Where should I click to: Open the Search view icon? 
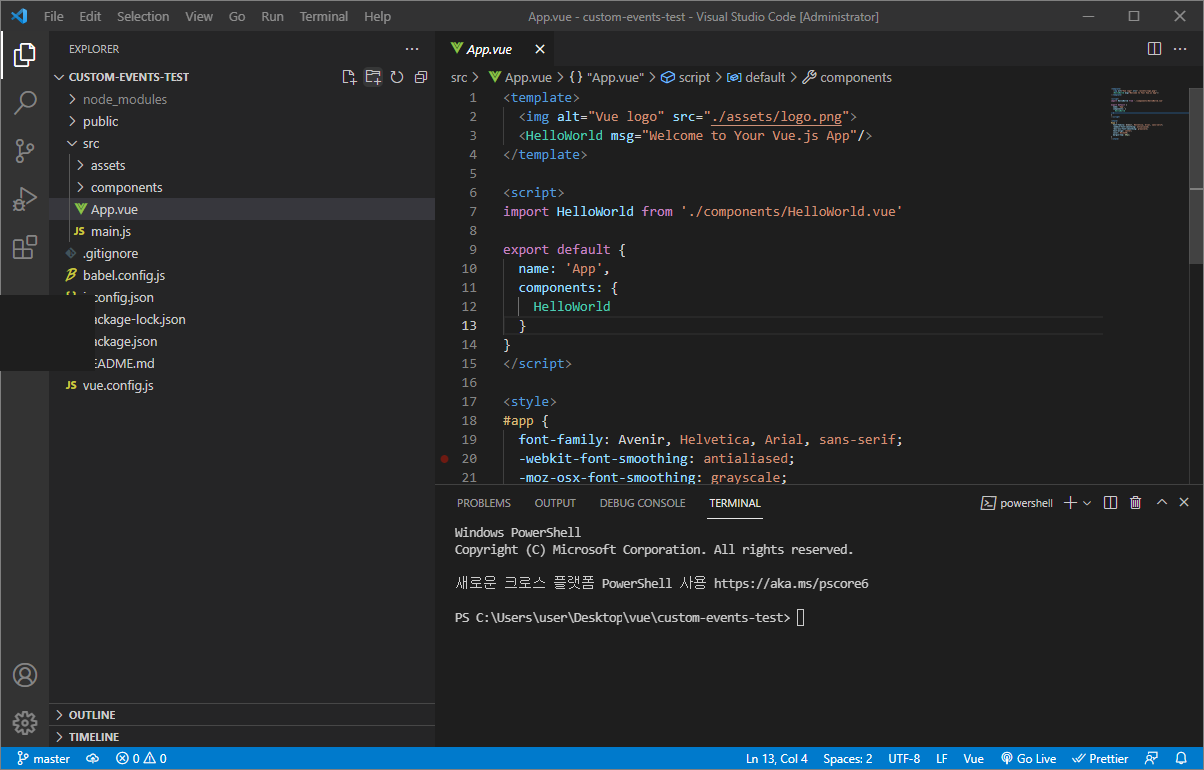(x=24, y=103)
